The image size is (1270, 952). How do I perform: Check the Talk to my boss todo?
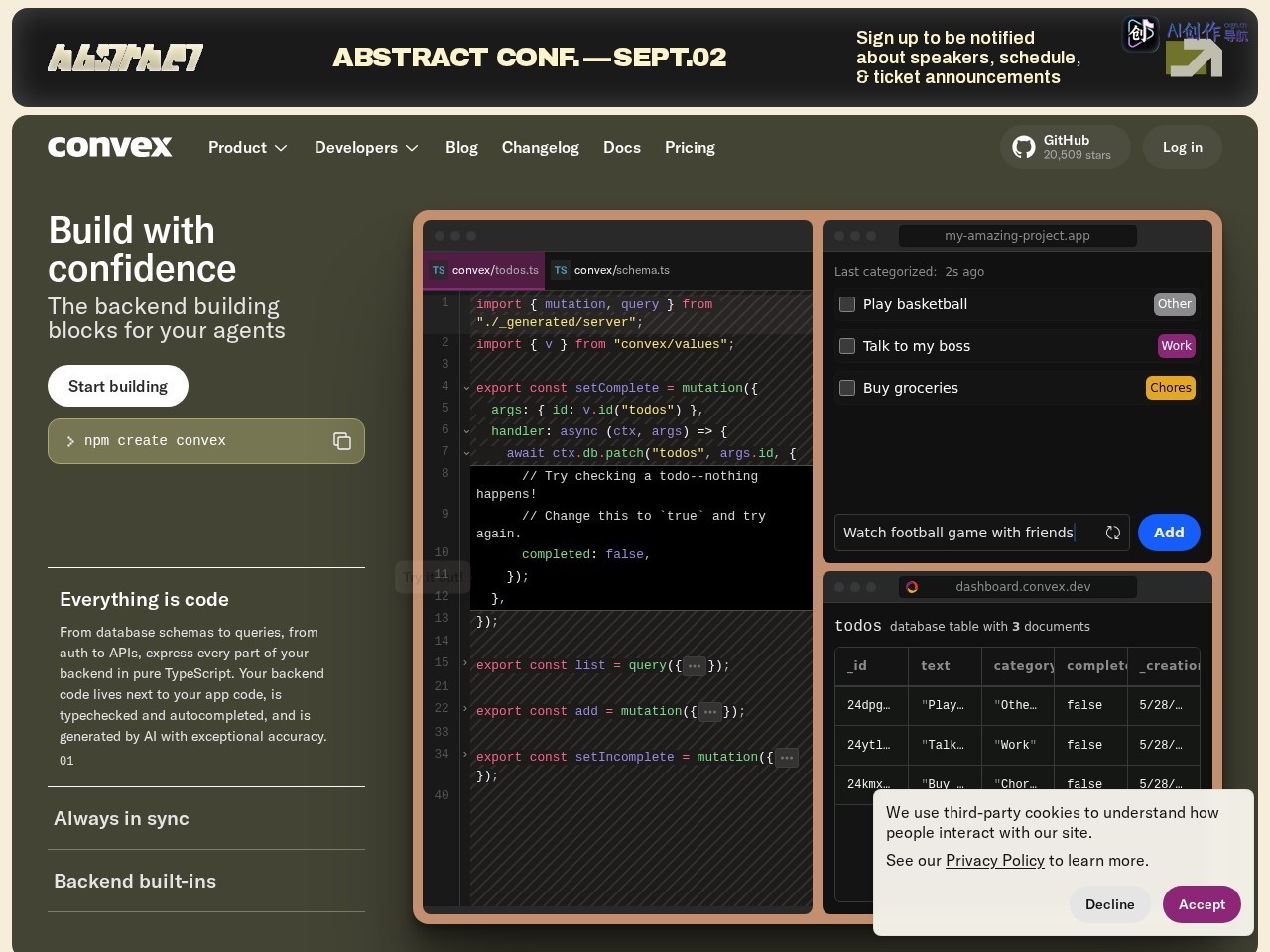(847, 346)
